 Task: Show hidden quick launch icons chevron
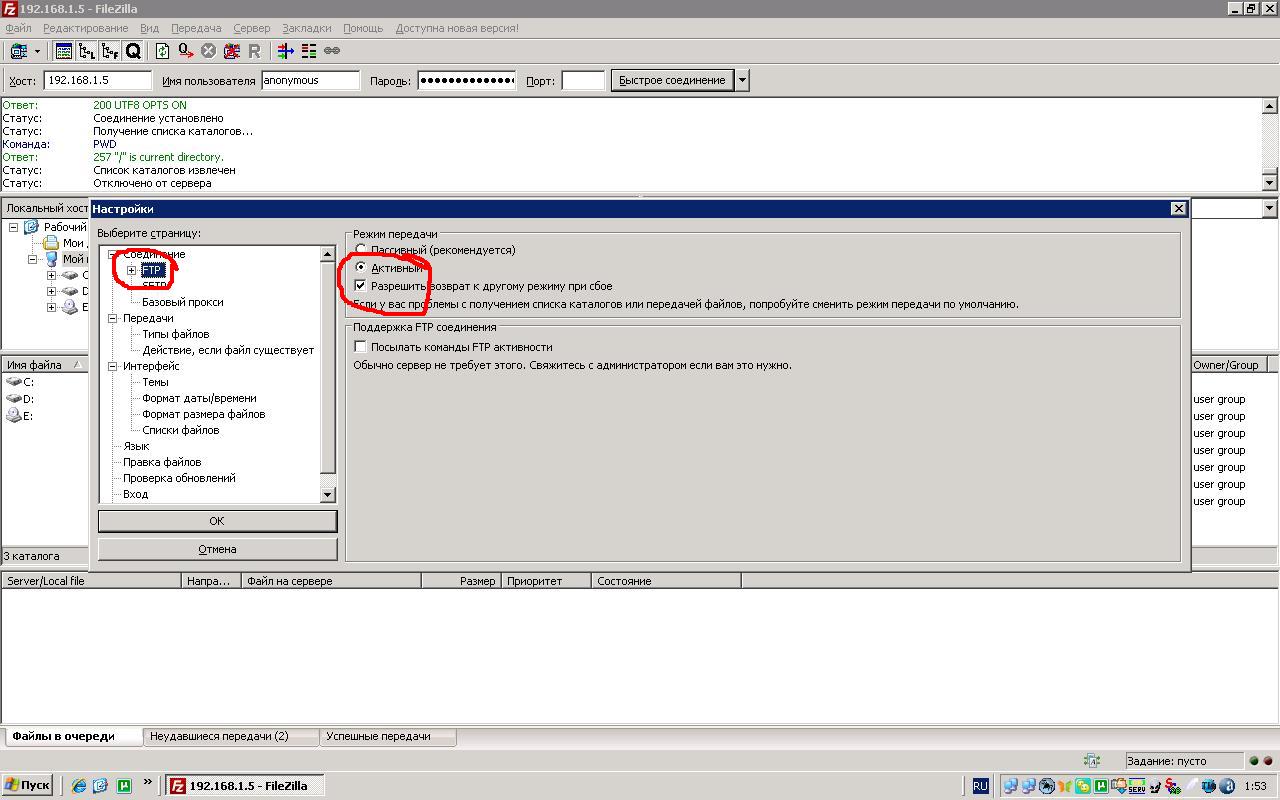tap(148, 783)
